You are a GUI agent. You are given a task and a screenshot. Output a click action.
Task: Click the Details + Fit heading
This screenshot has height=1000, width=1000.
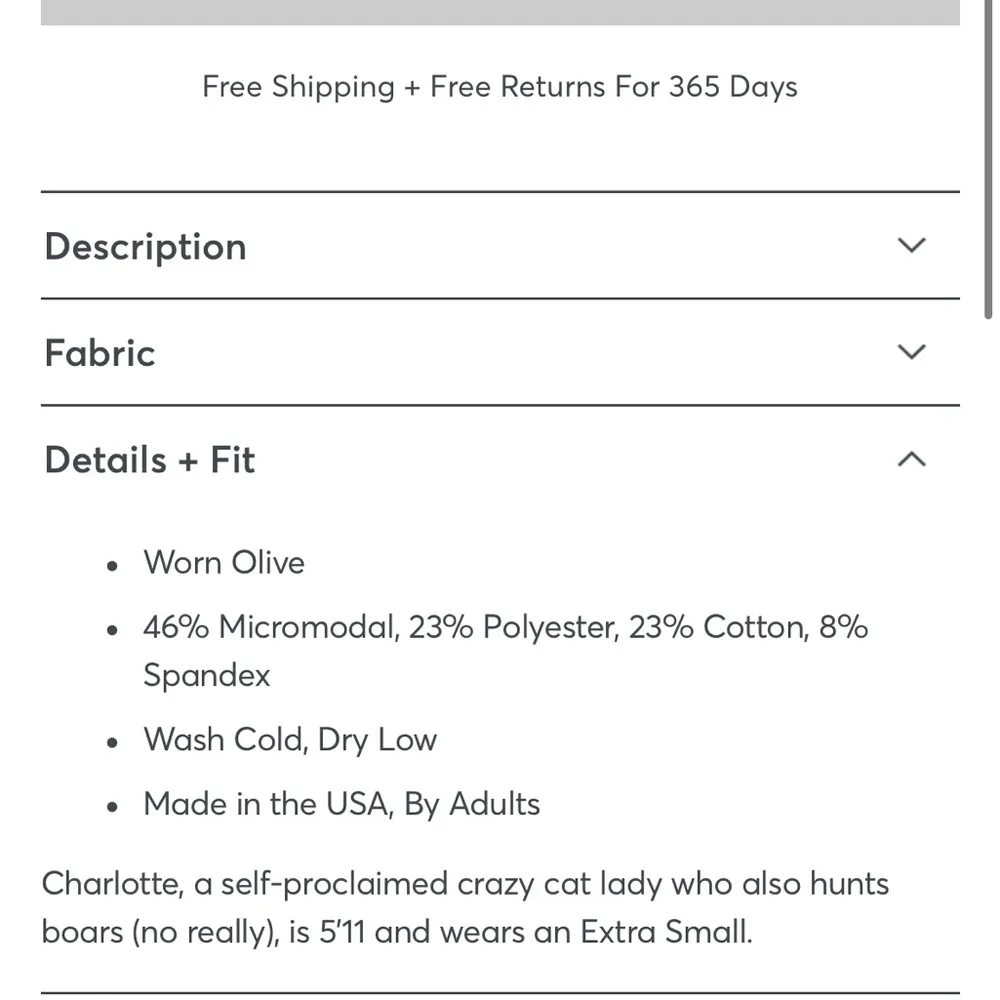tap(150, 460)
